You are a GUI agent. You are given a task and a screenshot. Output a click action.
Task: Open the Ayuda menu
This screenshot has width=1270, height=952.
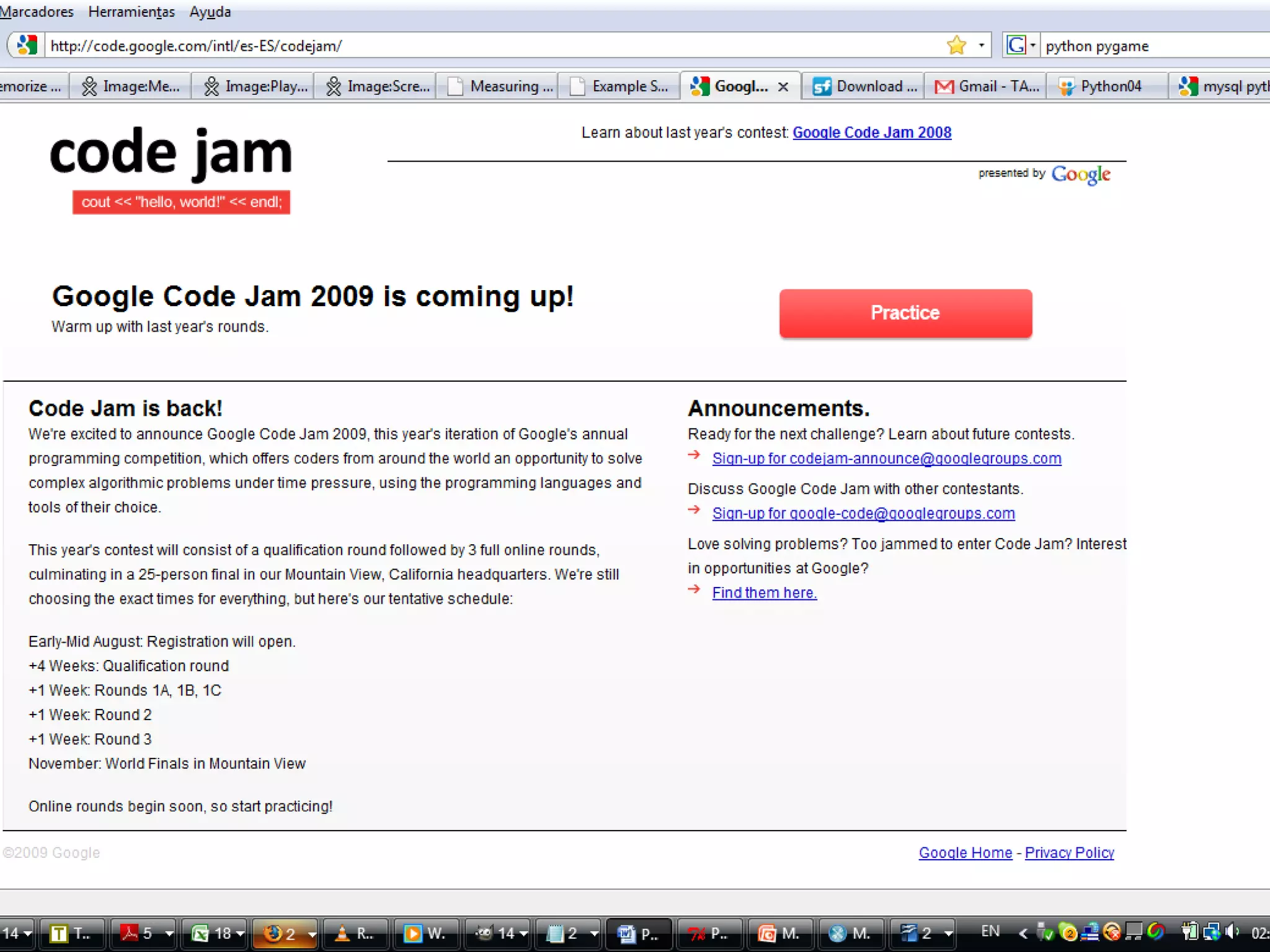click(210, 12)
